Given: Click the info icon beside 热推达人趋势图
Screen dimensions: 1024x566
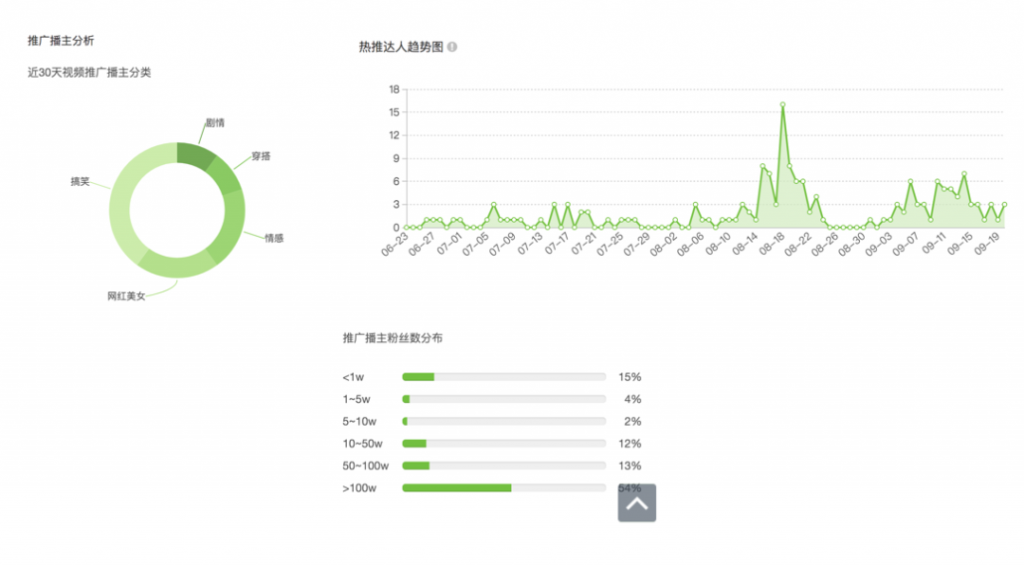Looking at the screenshot, I should coord(453,47).
